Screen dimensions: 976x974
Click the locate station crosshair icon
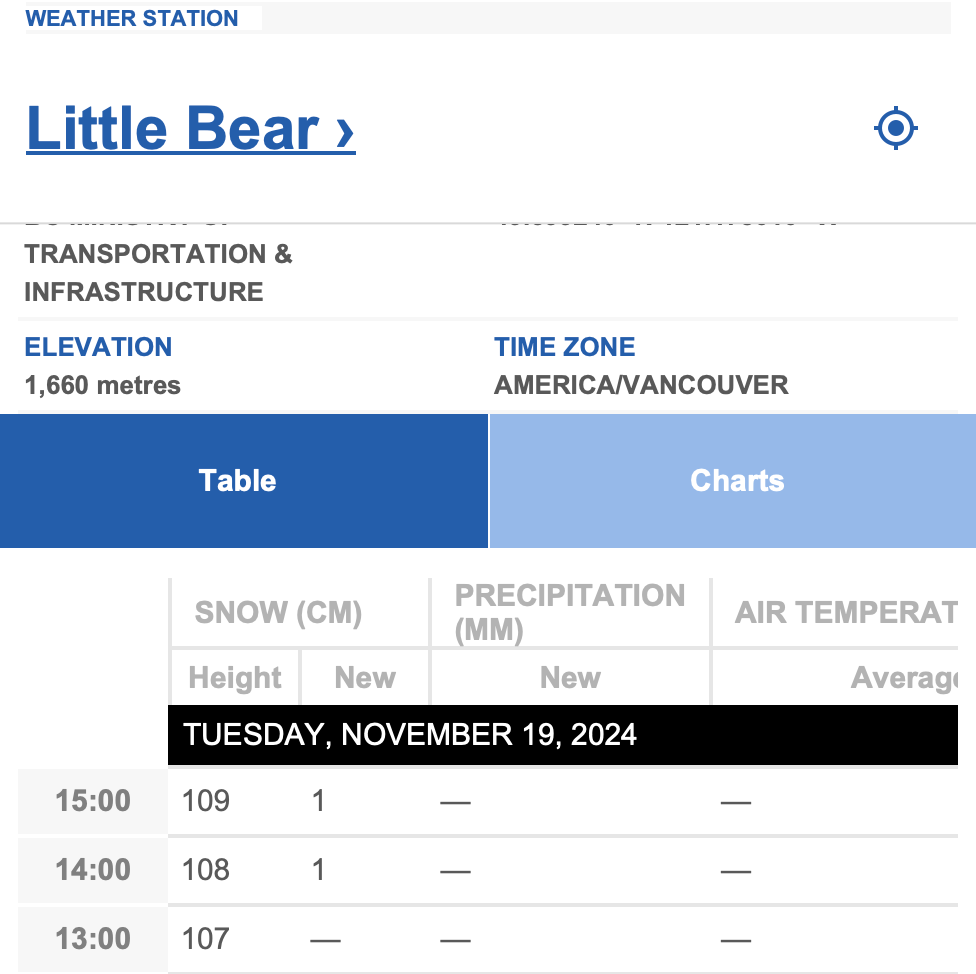point(895,128)
